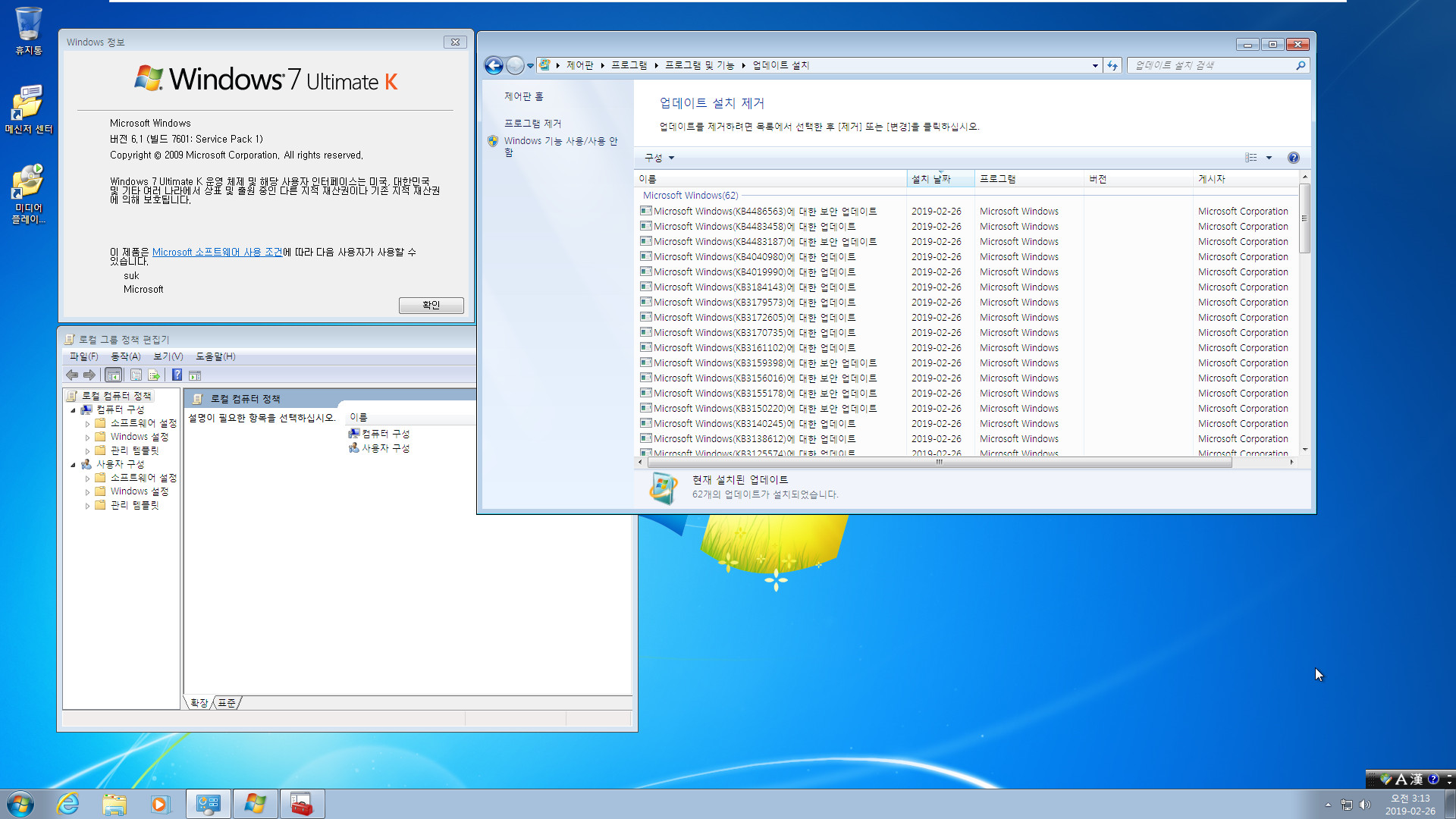The width and height of the screenshot is (1456, 819).
Task: Expand 소프트웨어 설정 under 사용자 구성
Action: coord(87,479)
